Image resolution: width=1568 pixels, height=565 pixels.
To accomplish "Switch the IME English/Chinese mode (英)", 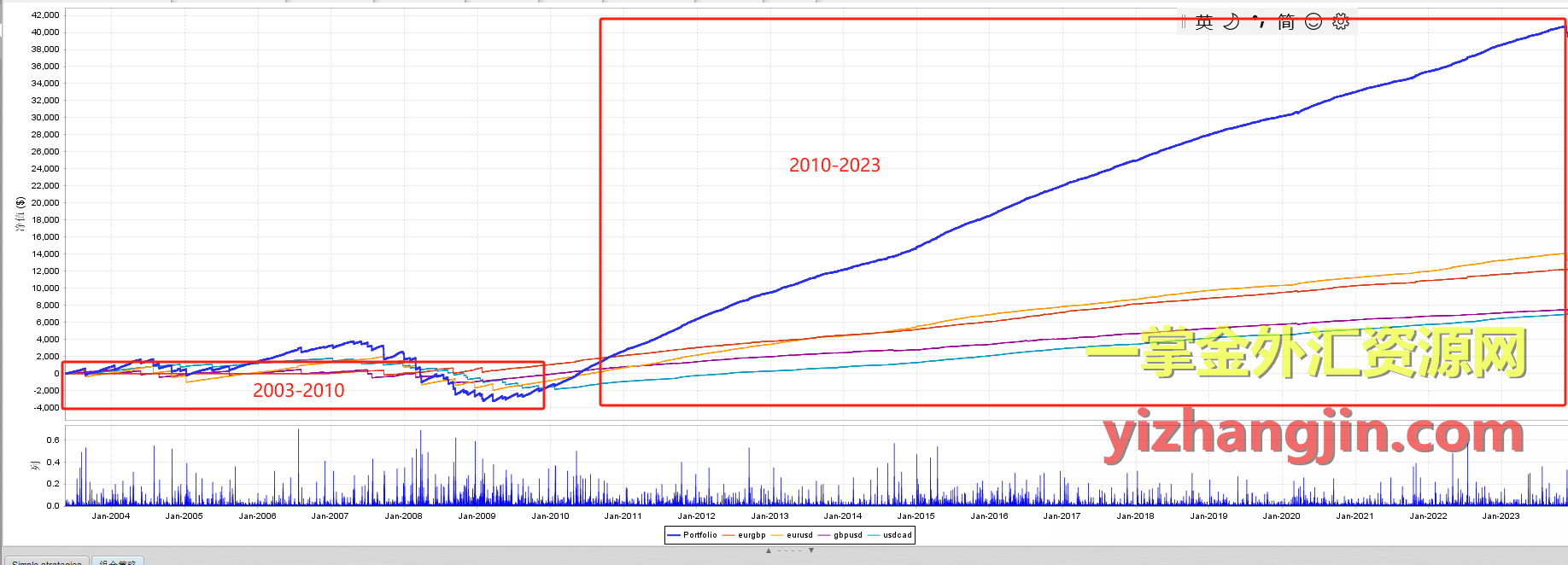I will coord(1204,22).
